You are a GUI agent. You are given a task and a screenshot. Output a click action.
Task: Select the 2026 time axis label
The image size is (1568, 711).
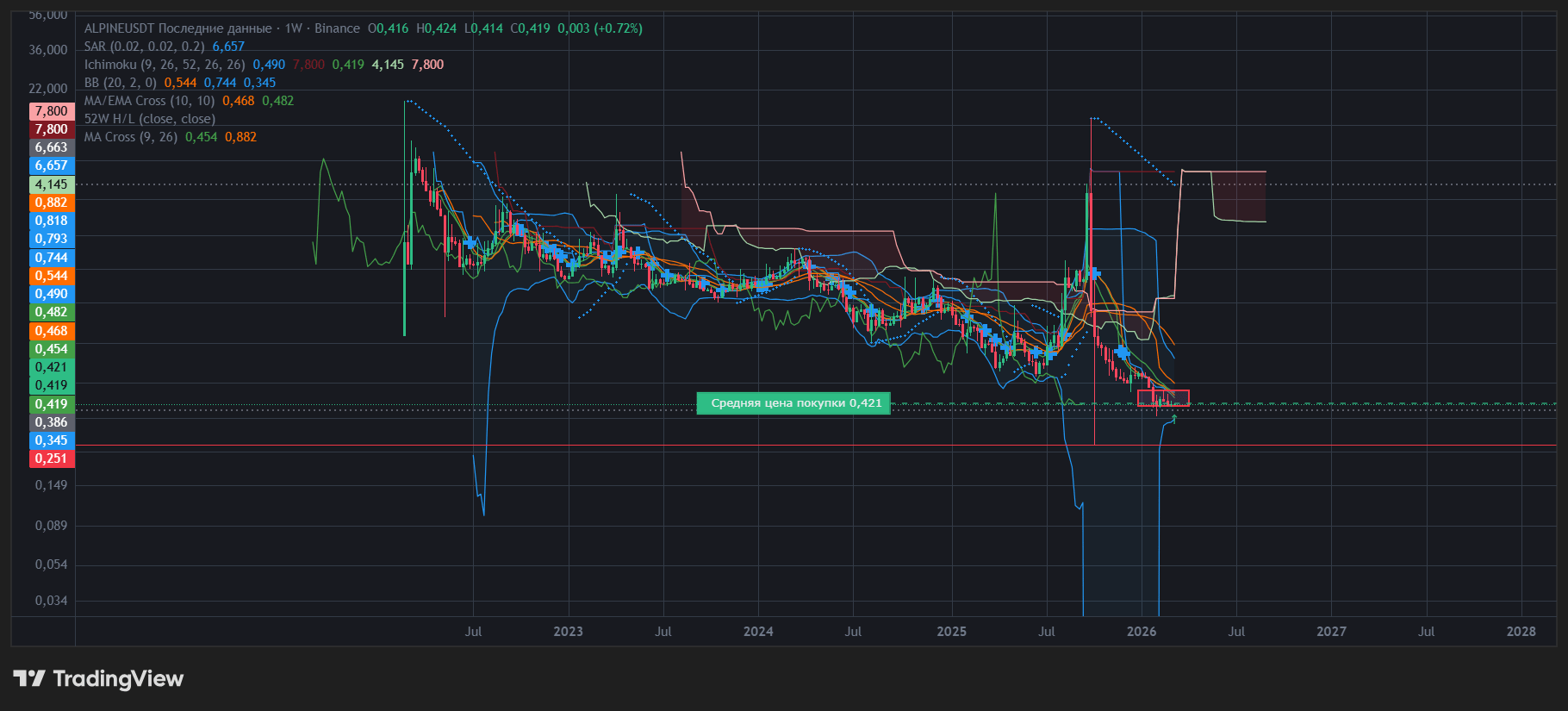(1142, 632)
